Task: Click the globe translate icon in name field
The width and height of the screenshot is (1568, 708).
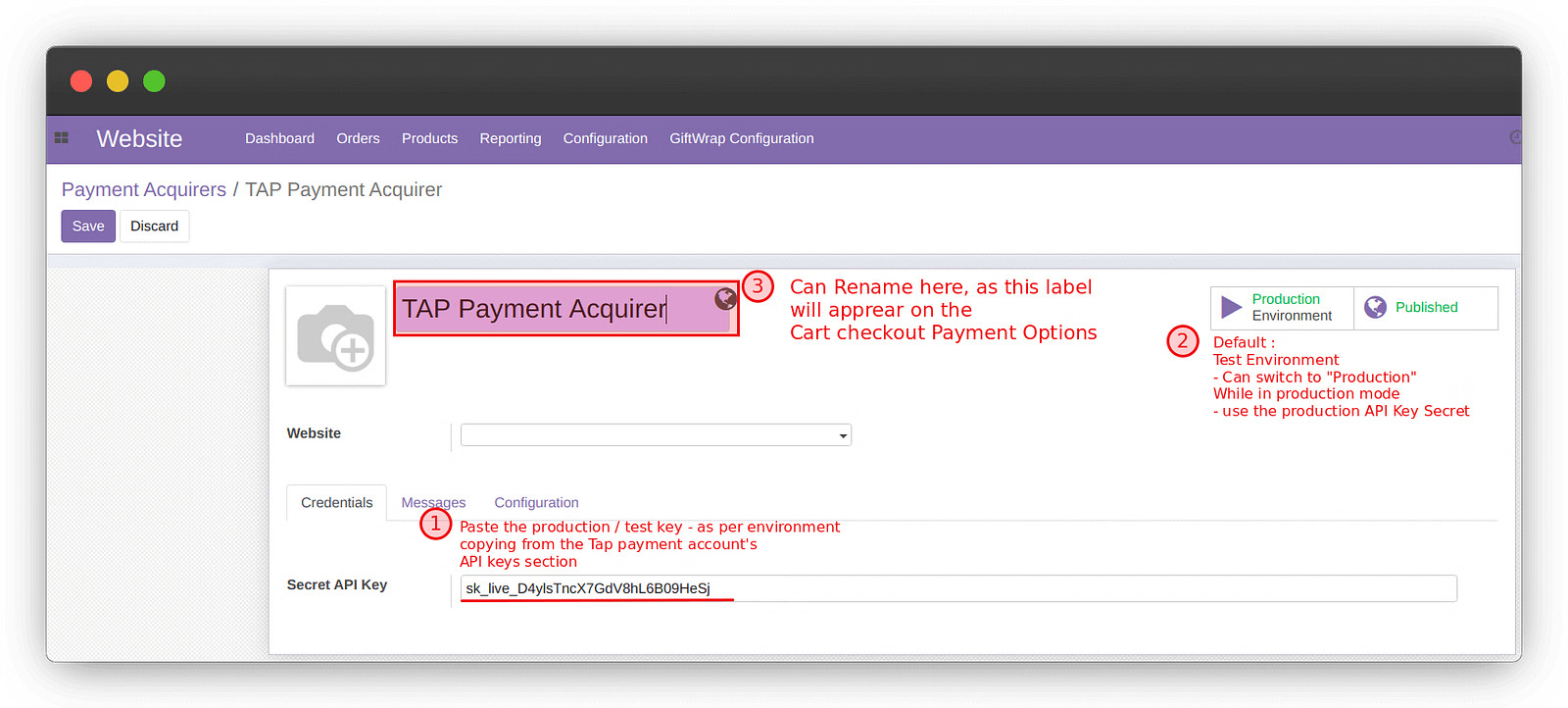Action: click(x=725, y=298)
